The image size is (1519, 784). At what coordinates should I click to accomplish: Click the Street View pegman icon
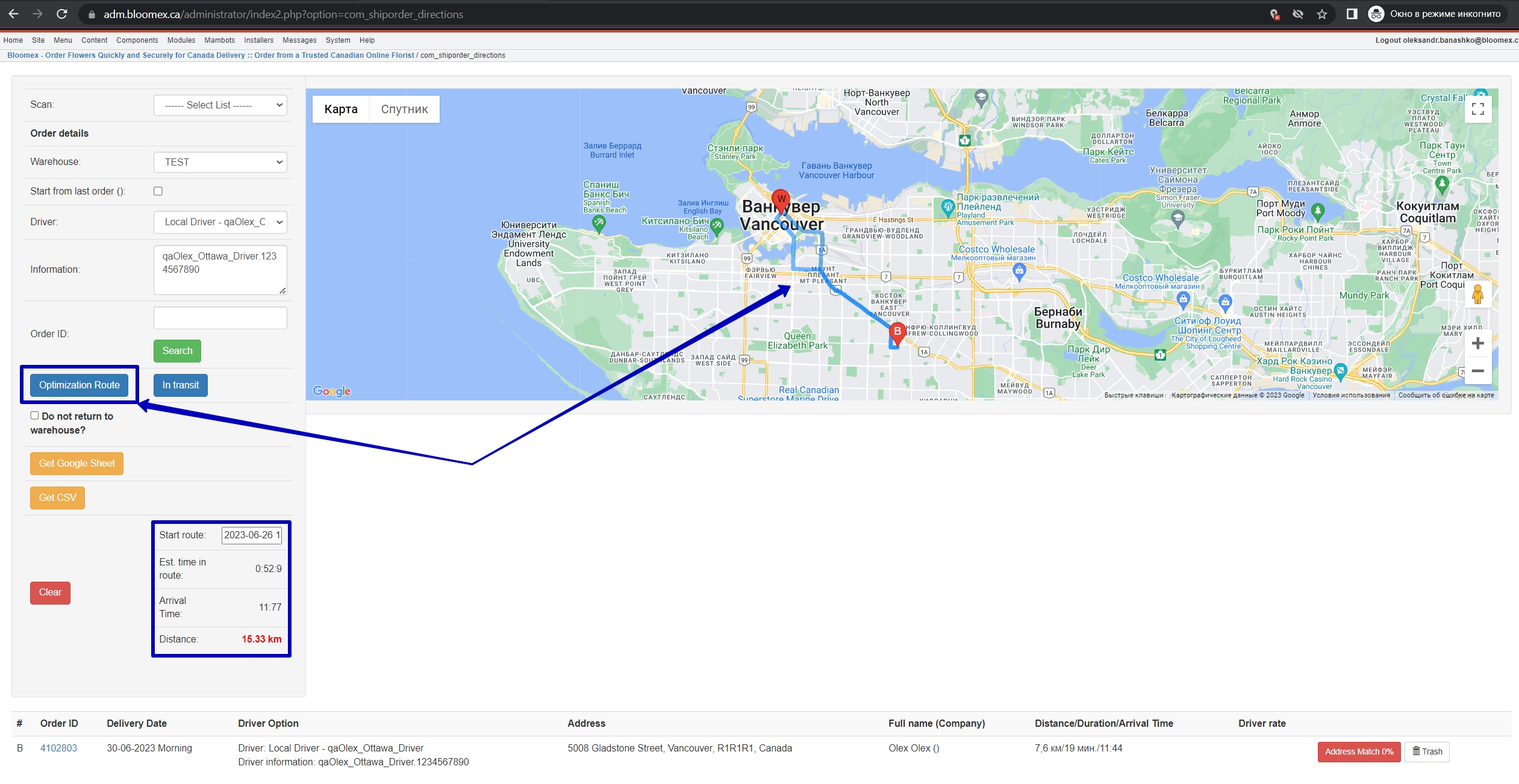pos(1477,294)
